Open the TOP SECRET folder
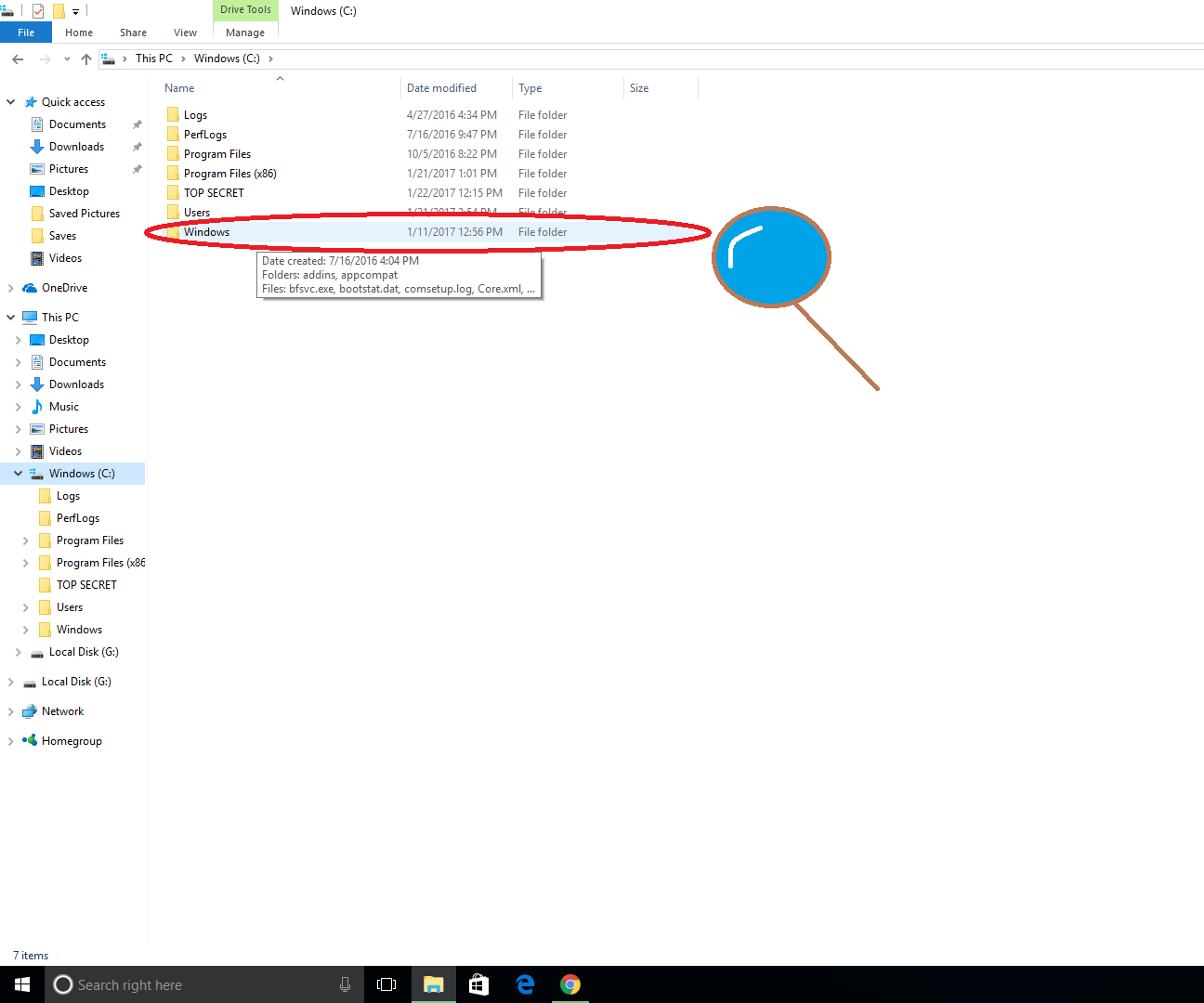The image size is (1204, 1003). coord(213,192)
